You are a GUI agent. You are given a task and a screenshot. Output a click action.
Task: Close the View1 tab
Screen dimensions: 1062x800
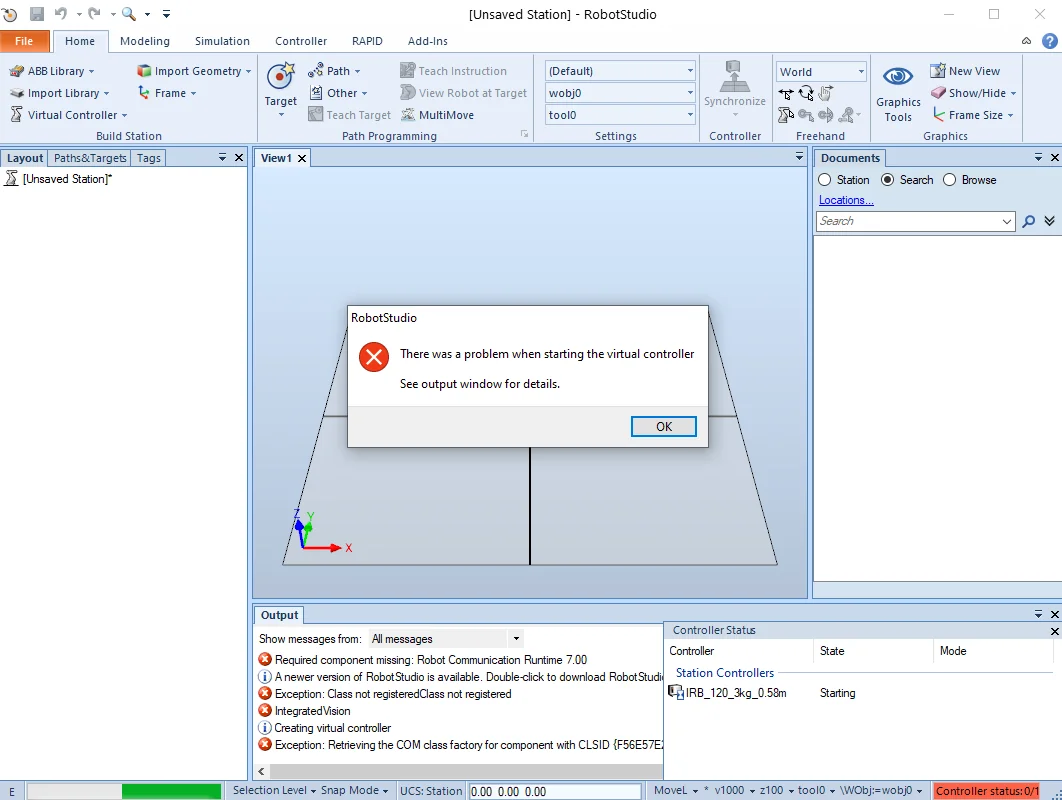[x=302, y=159]
